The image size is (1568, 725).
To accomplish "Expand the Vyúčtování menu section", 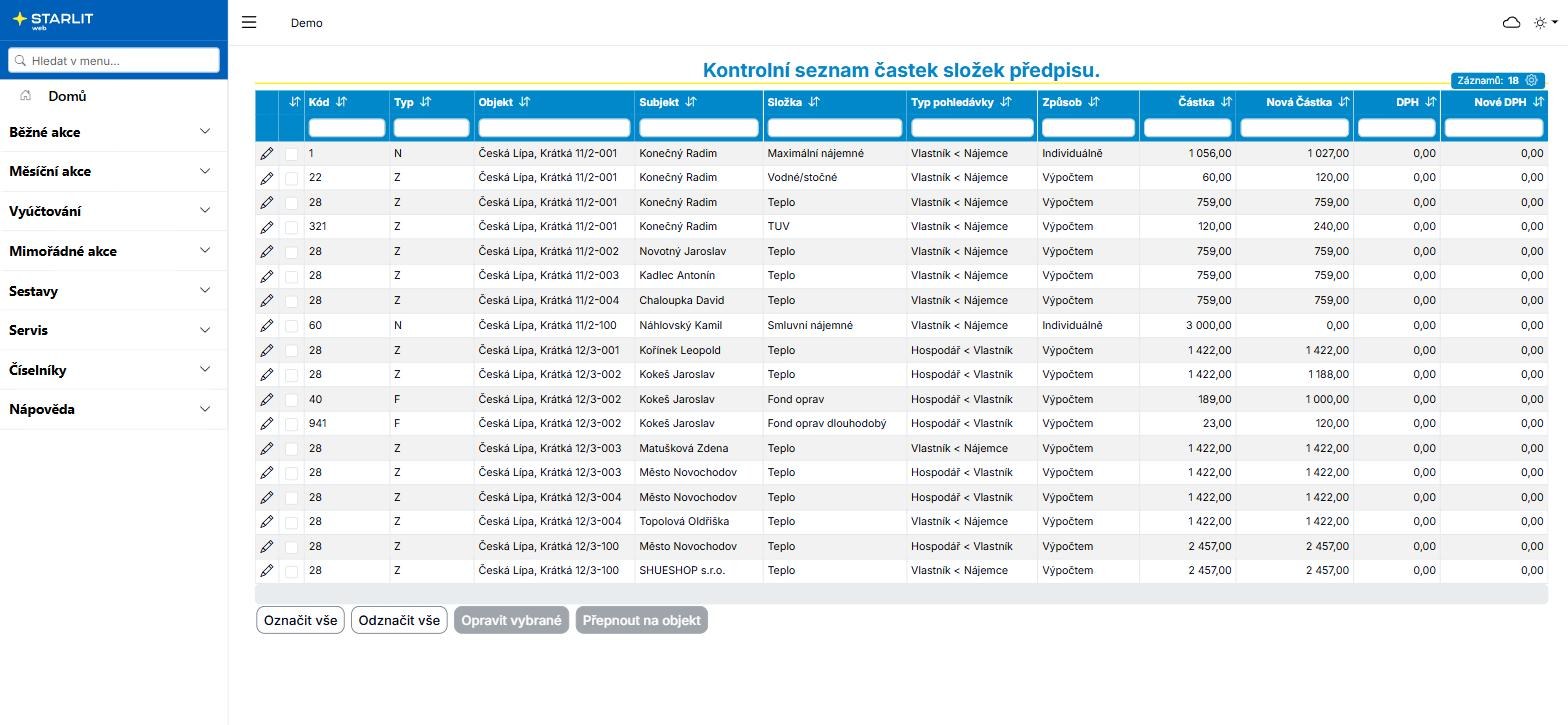I will pyautogui.click(x=113, y=211).
